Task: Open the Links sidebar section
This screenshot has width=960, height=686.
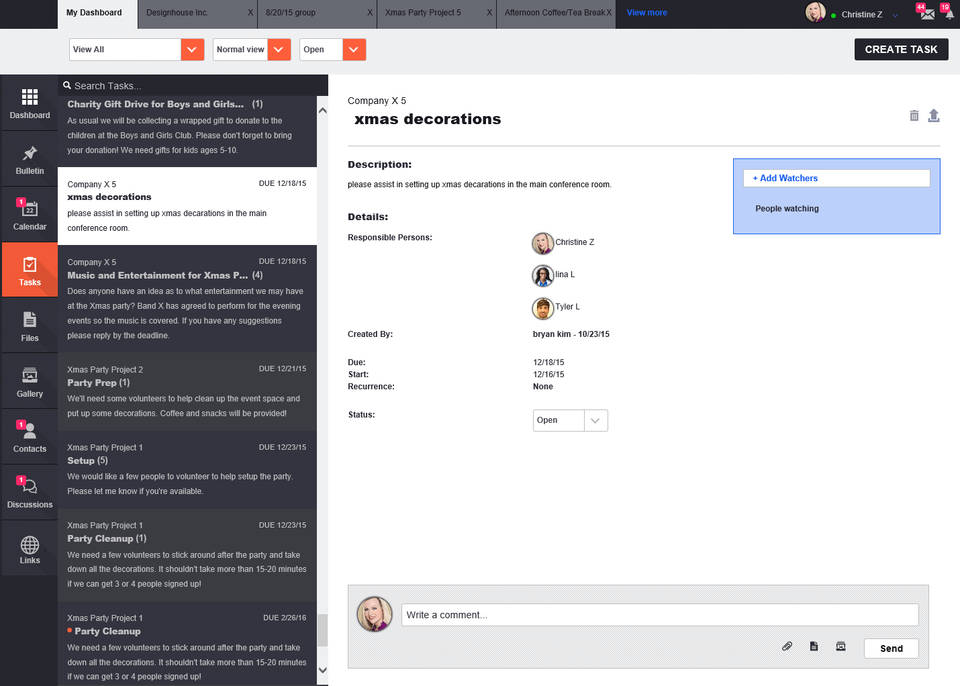Action: click(29, 549)
